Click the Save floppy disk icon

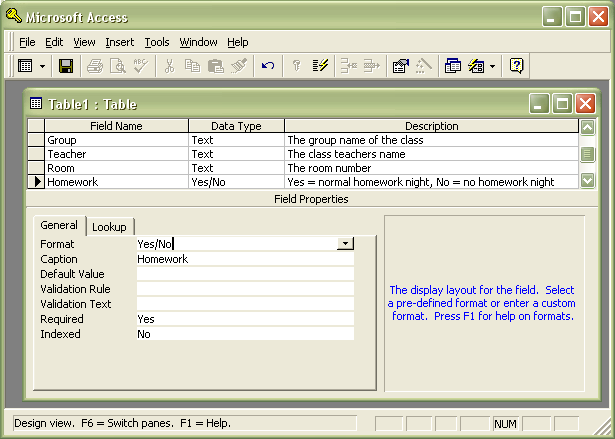[66, 66]
